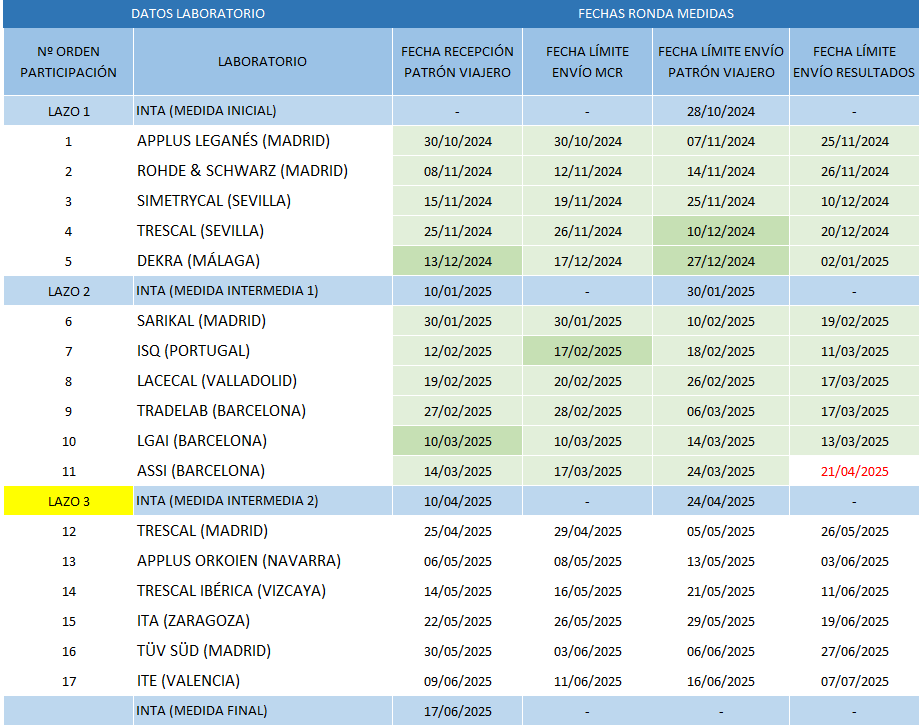Click 07/07/2025 results deadline for ITE

click(x=855, y=681)
